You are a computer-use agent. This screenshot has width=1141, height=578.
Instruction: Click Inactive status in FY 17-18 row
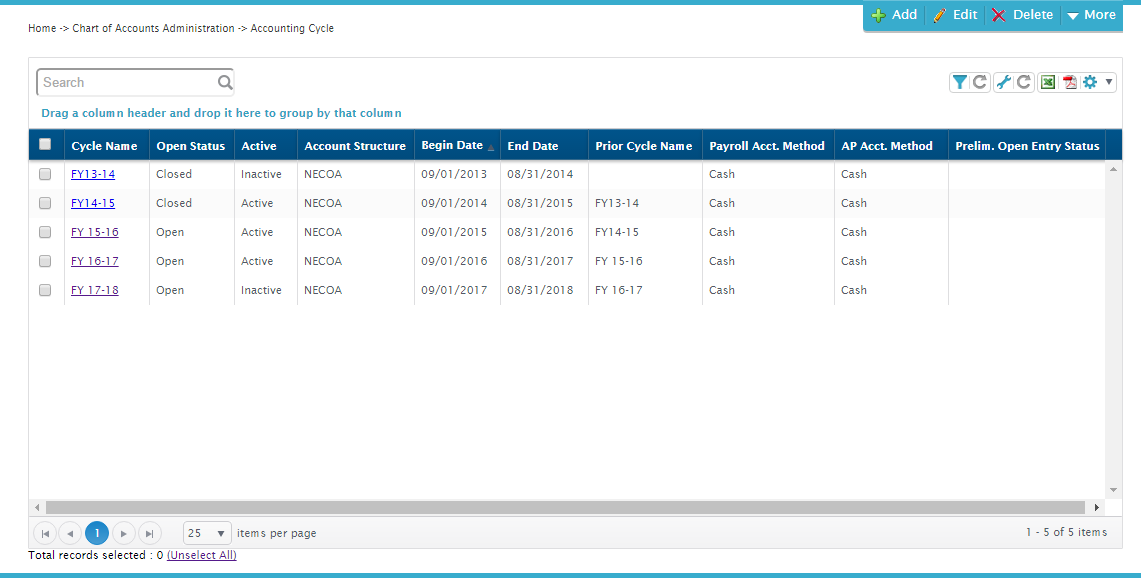(x=261, y=290)
